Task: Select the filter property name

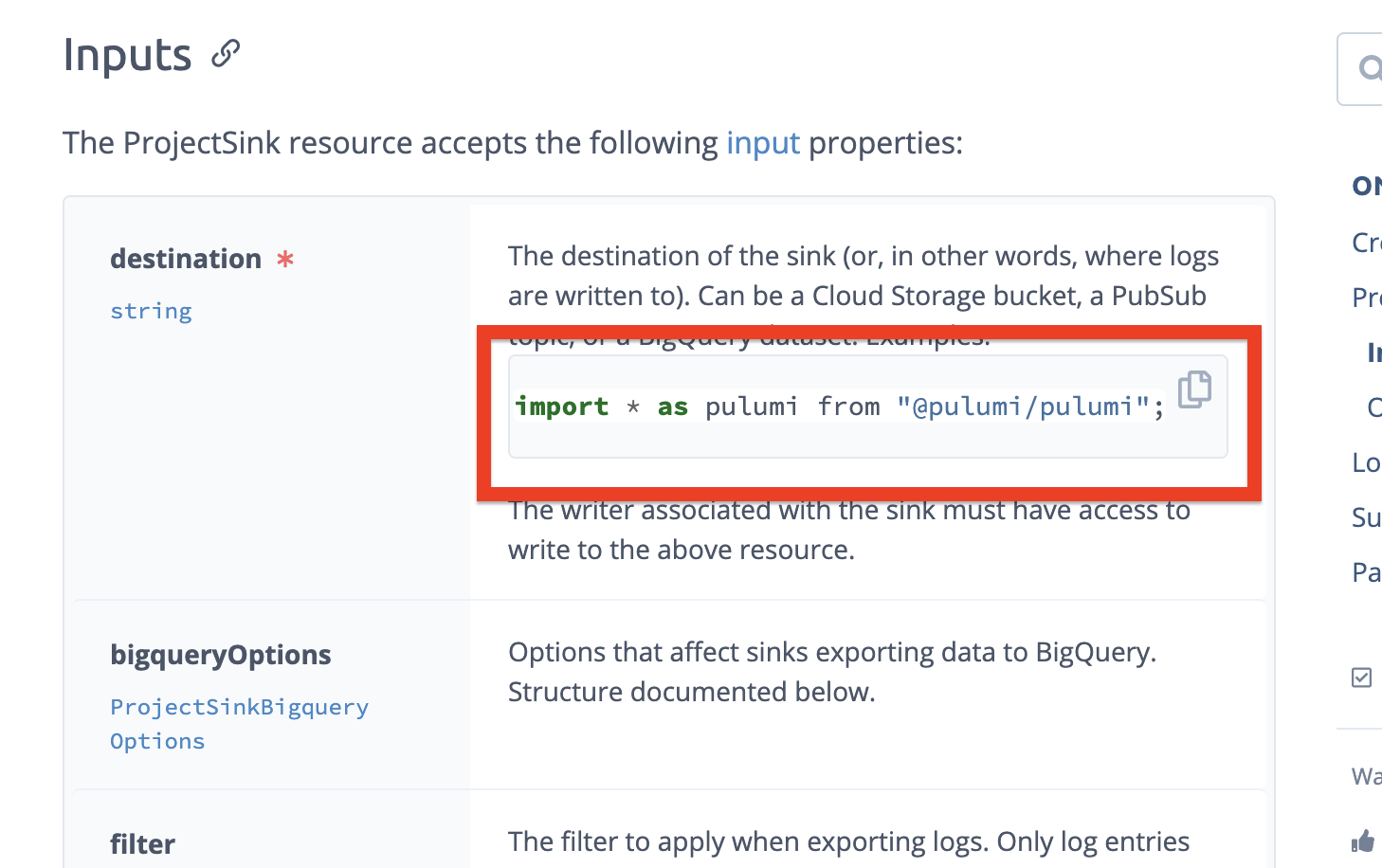Action: tap(142, 843)
